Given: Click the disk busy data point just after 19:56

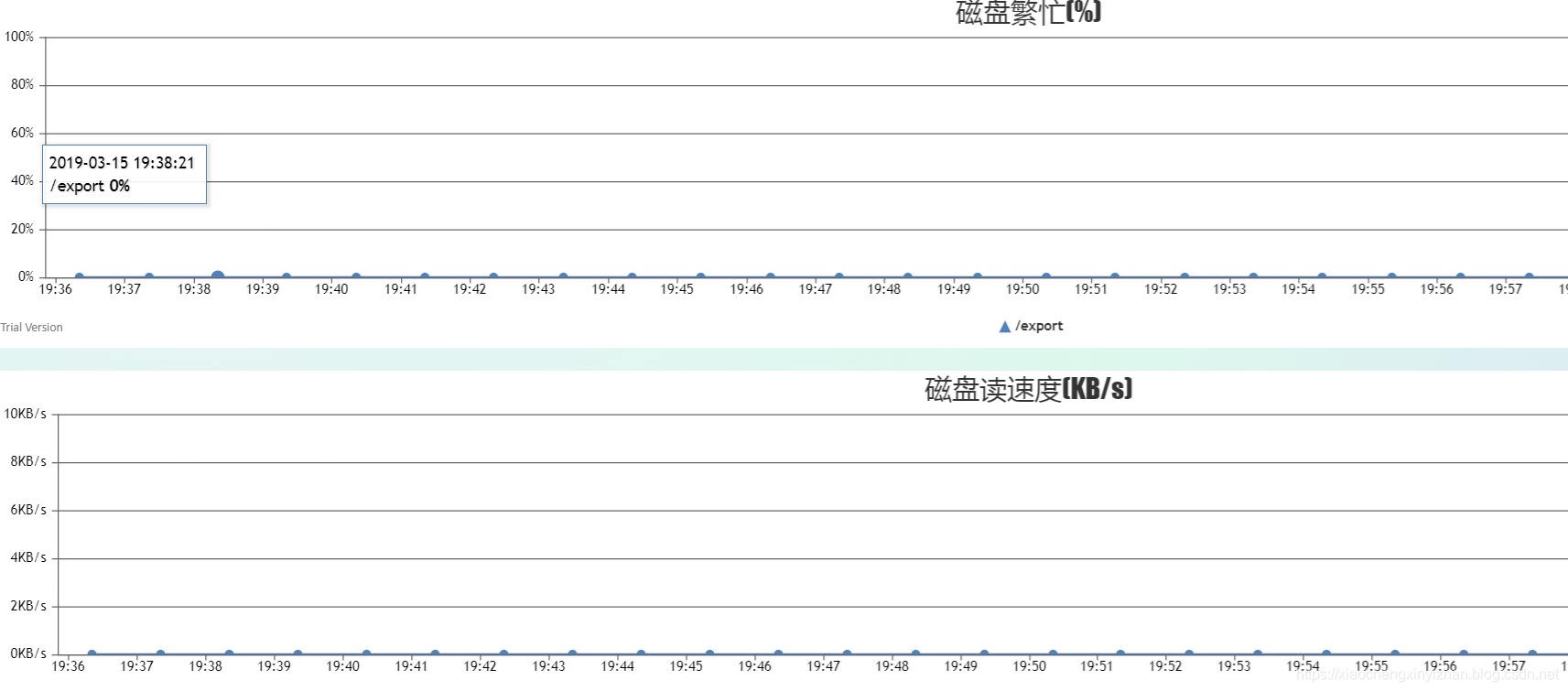Looking at the screenshot, I should click(x=1460, y=276).
